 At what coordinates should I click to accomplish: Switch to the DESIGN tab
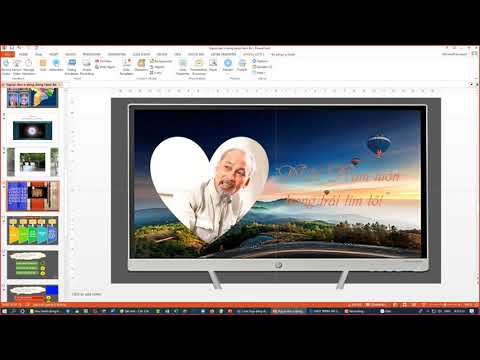click(x=70, y=54)
